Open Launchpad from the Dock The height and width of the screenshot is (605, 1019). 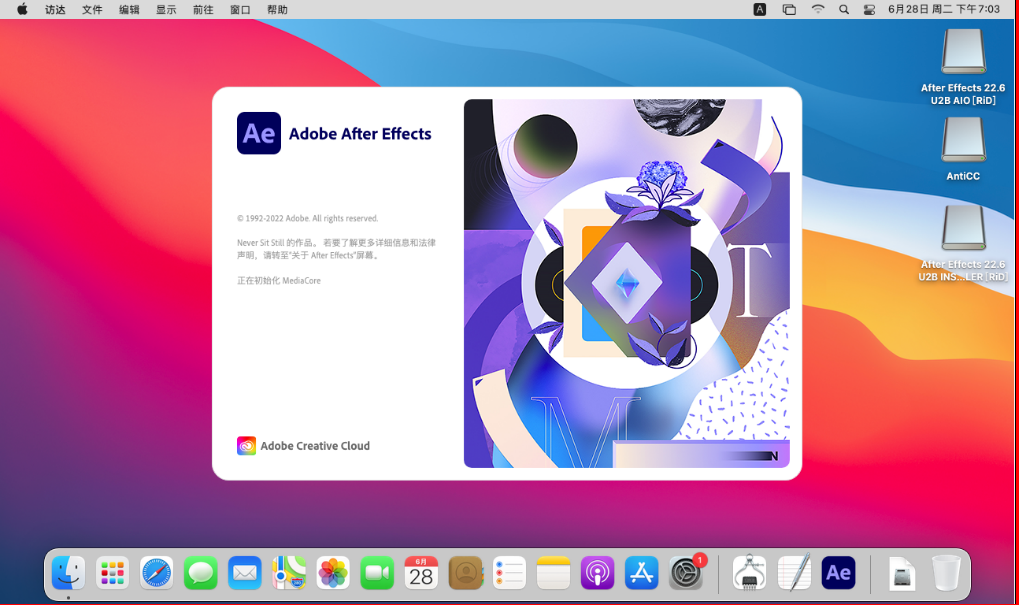[112, 573]
